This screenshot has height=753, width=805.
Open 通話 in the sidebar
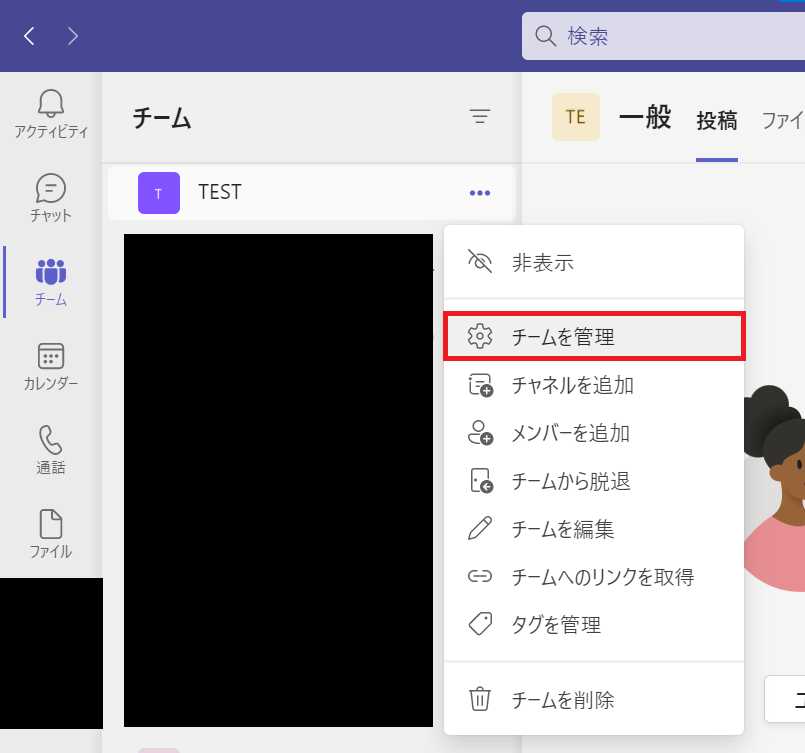[51, 450]
